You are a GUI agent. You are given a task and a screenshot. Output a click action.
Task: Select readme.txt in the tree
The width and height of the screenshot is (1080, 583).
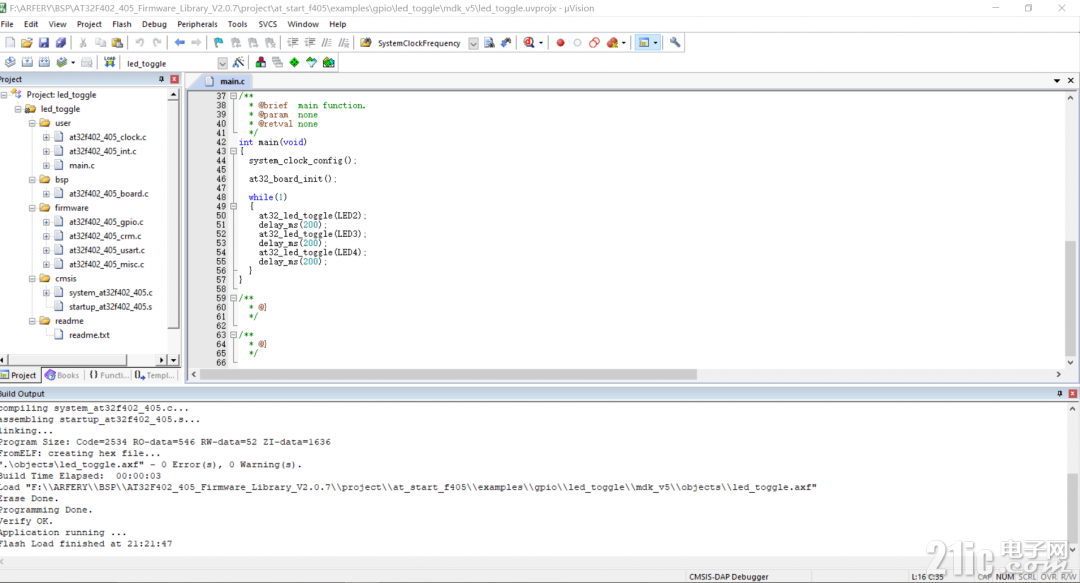pyautogui.click(x=89, y=335)
